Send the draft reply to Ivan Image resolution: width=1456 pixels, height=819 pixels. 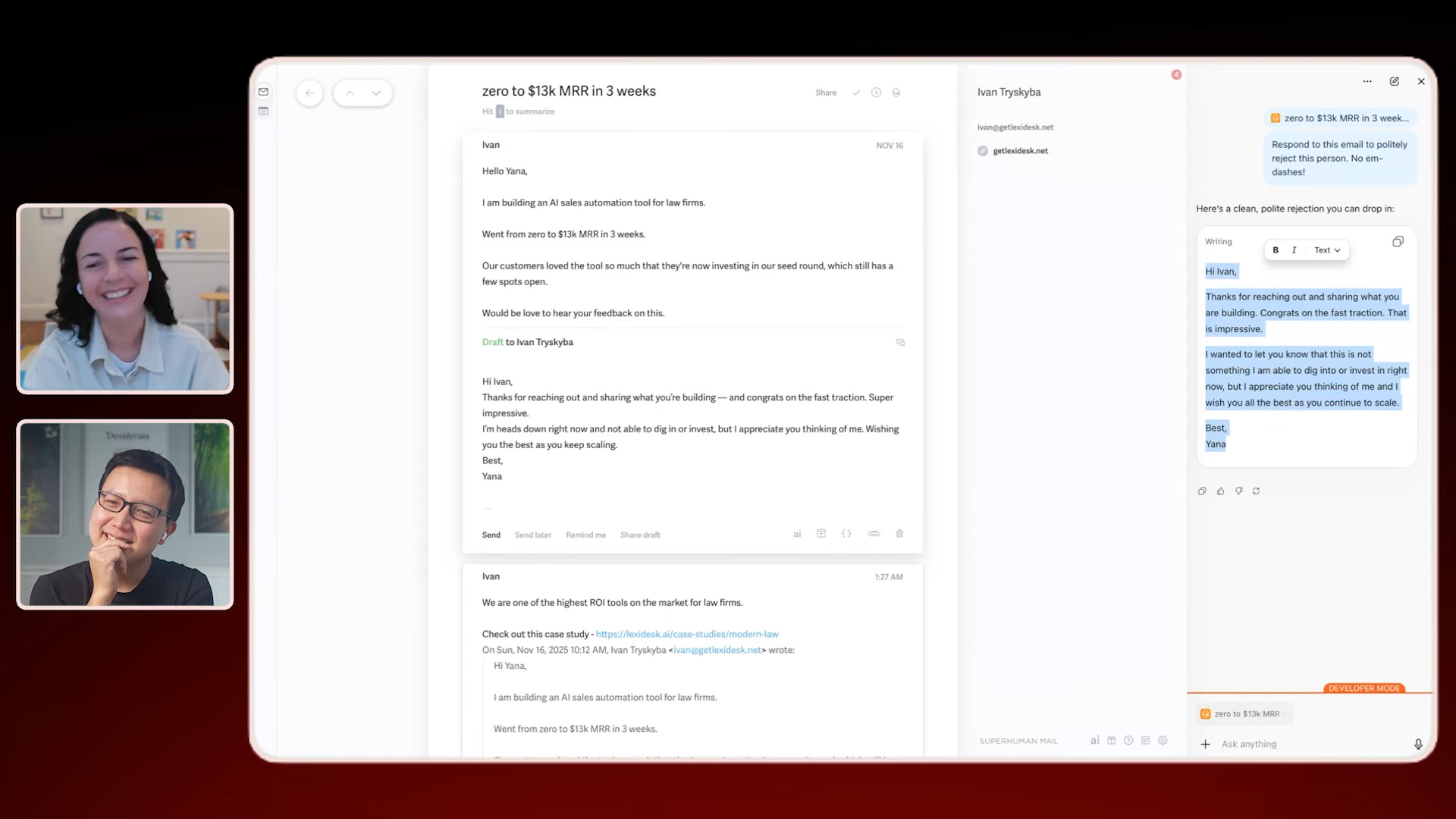pyautogui.click(x=491, y=535)
